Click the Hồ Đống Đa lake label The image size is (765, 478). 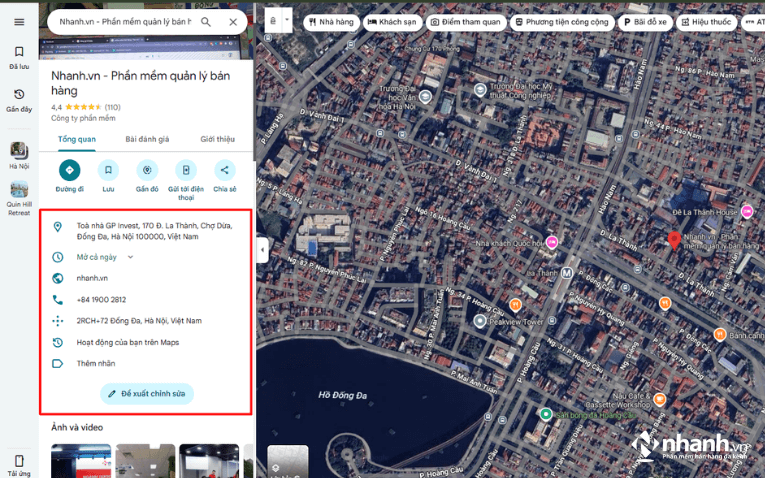click(x=342, y=395)
